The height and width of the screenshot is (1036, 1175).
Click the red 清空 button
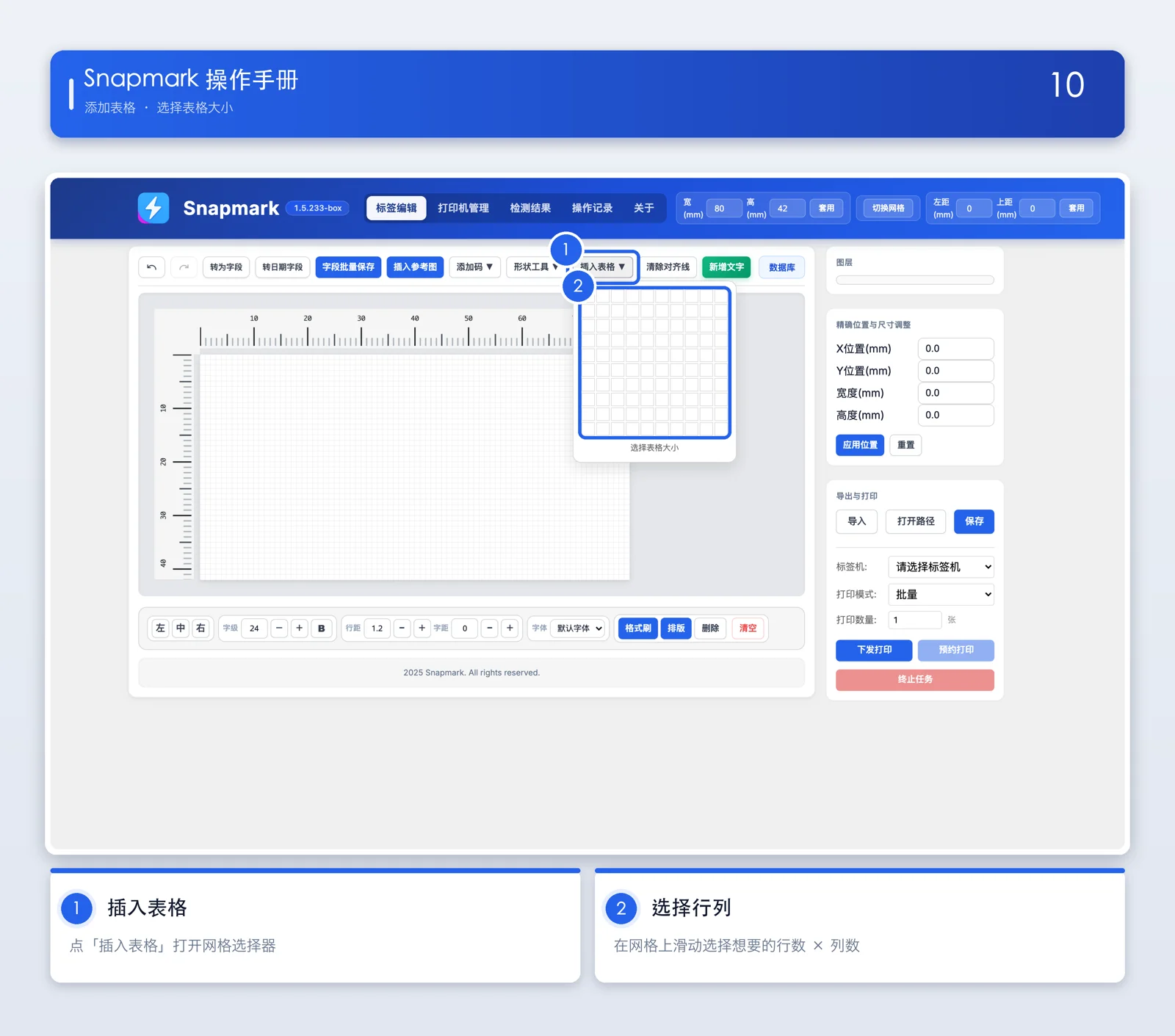pos(748,629)
